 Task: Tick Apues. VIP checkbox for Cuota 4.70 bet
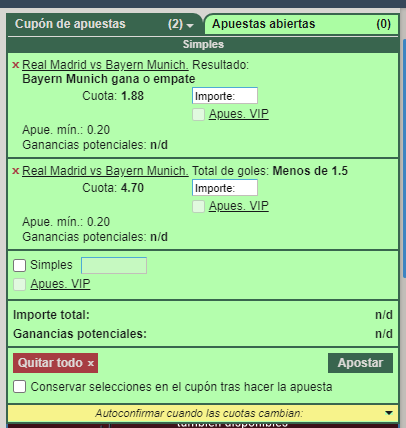pos(198,207)
